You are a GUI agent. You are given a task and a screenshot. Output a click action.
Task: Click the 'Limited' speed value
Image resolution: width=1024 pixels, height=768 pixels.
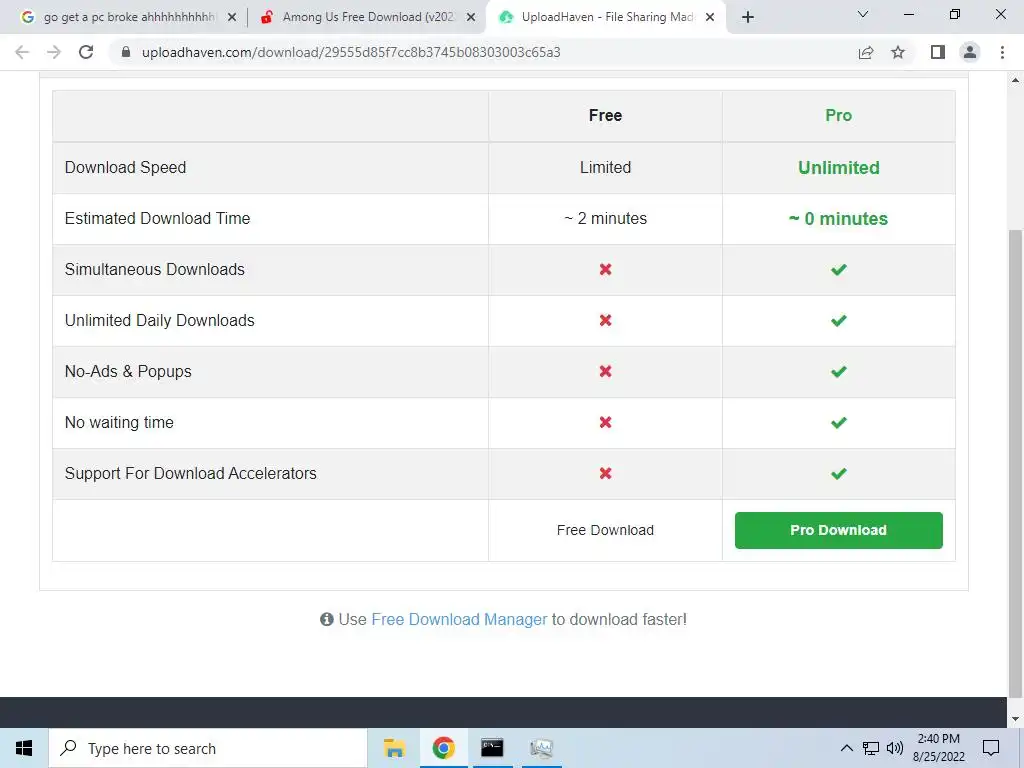pos(605,167)
